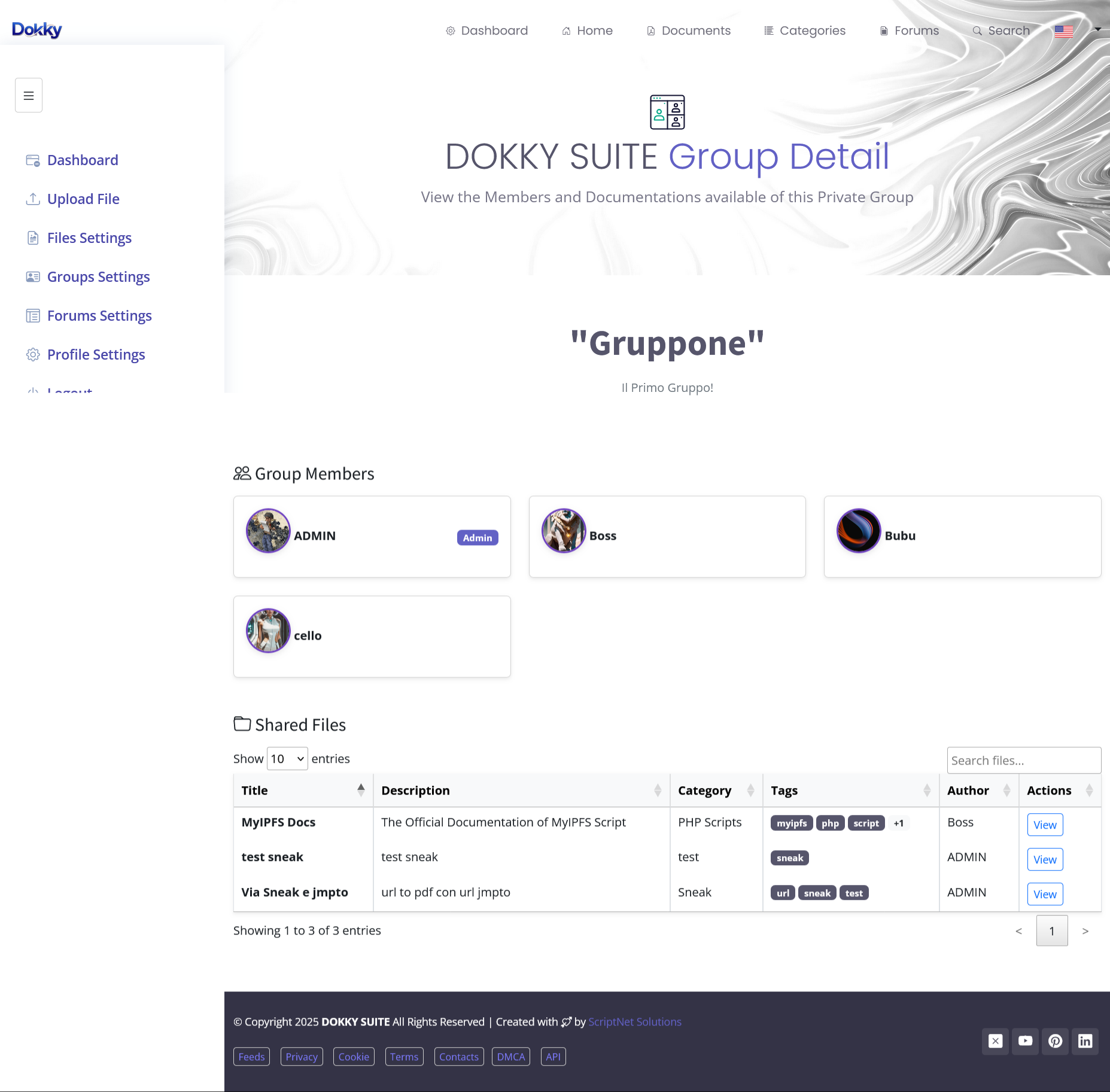1110x1092 pixels.
Task: Go to next page of table
Action: click(x=1085, y=931)
